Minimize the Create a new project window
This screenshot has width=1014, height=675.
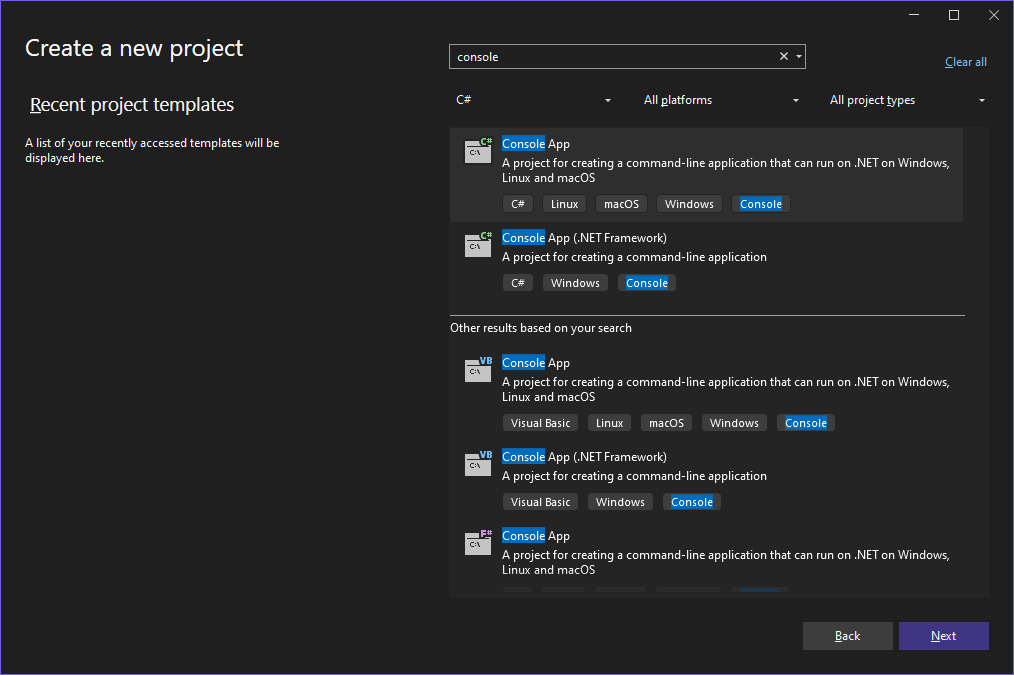point(914,15)
